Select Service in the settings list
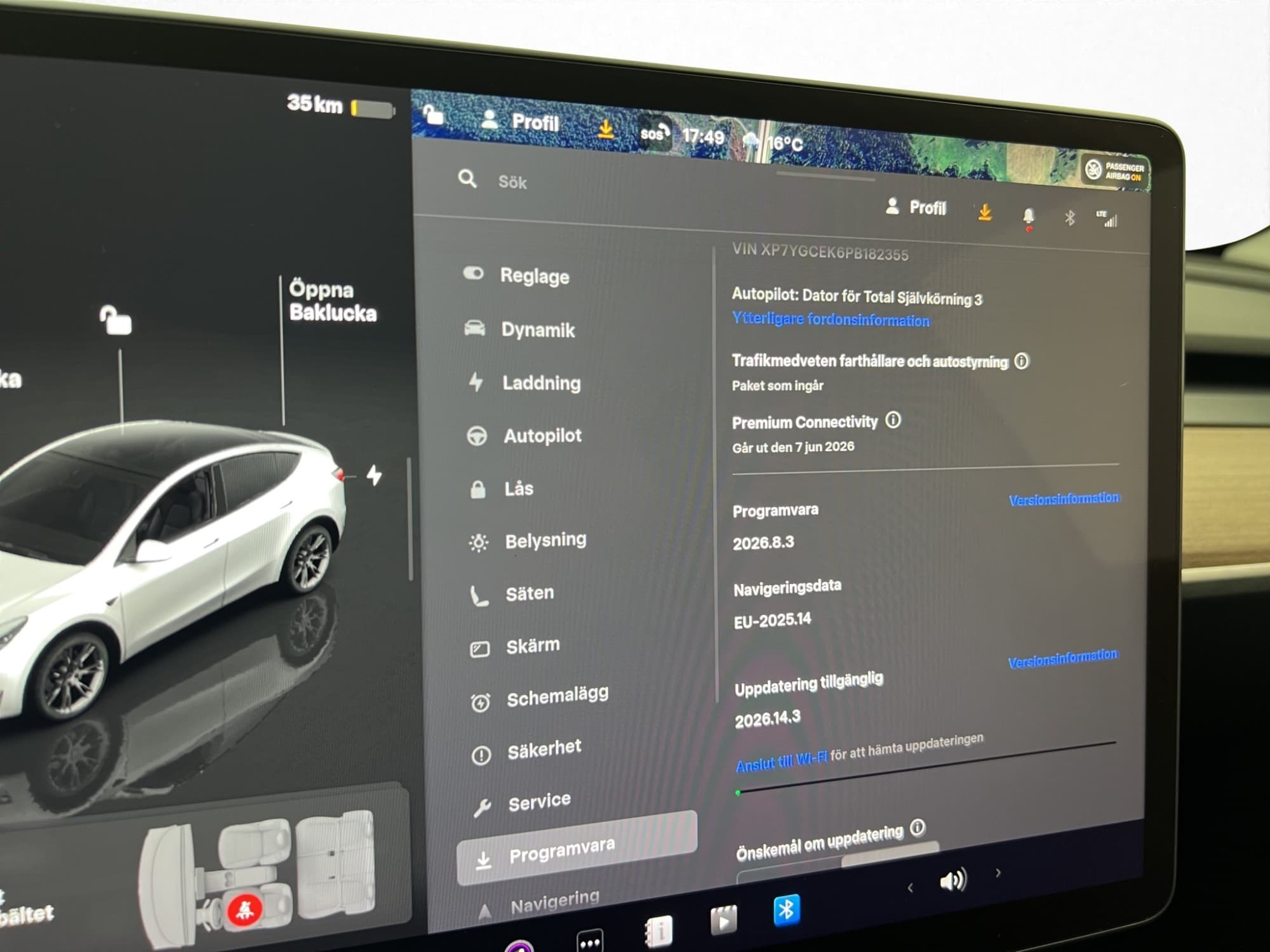Image resolution: width=1270 pixels, height=952 pixels. tap(522, 804)
